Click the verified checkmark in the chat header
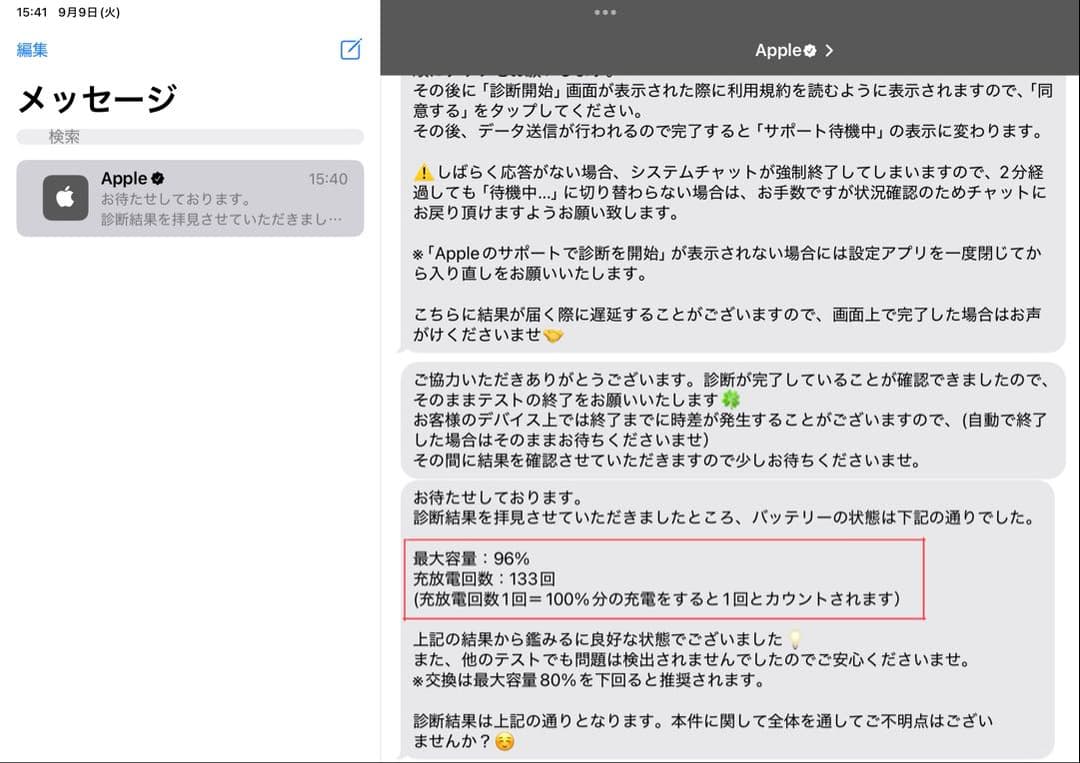 [x=811, y=49]
